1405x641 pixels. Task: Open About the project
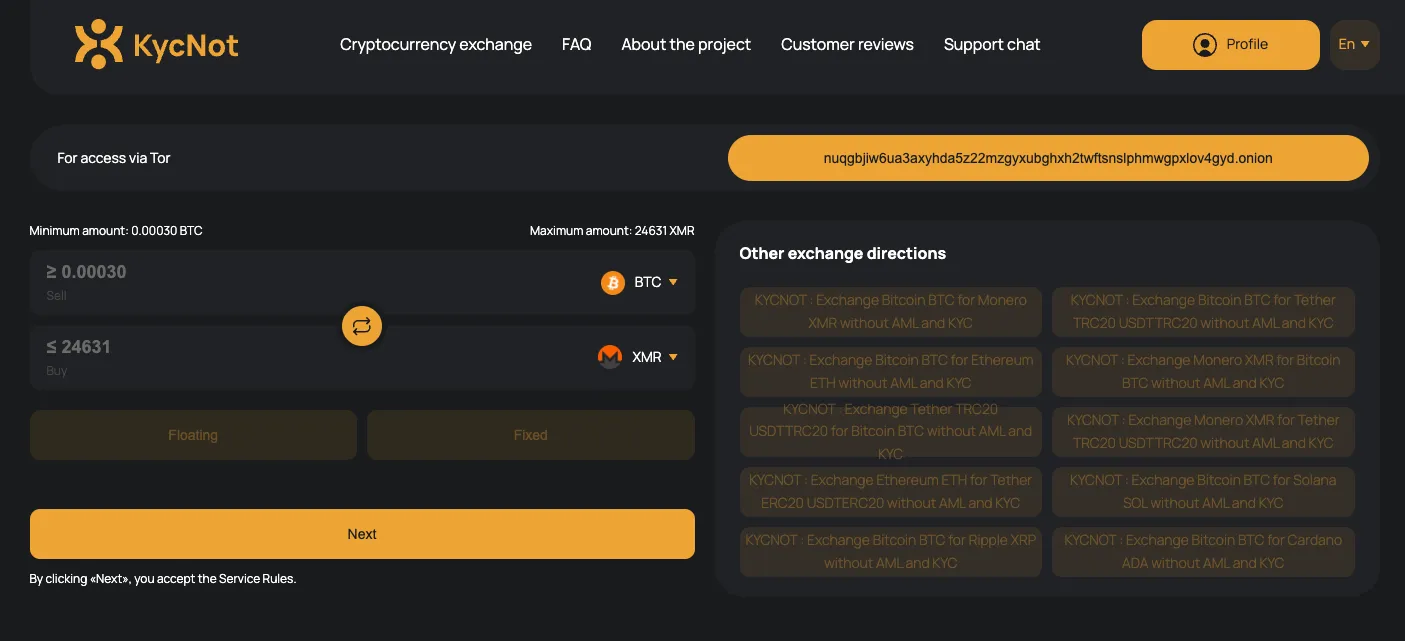tap(686, 45)
